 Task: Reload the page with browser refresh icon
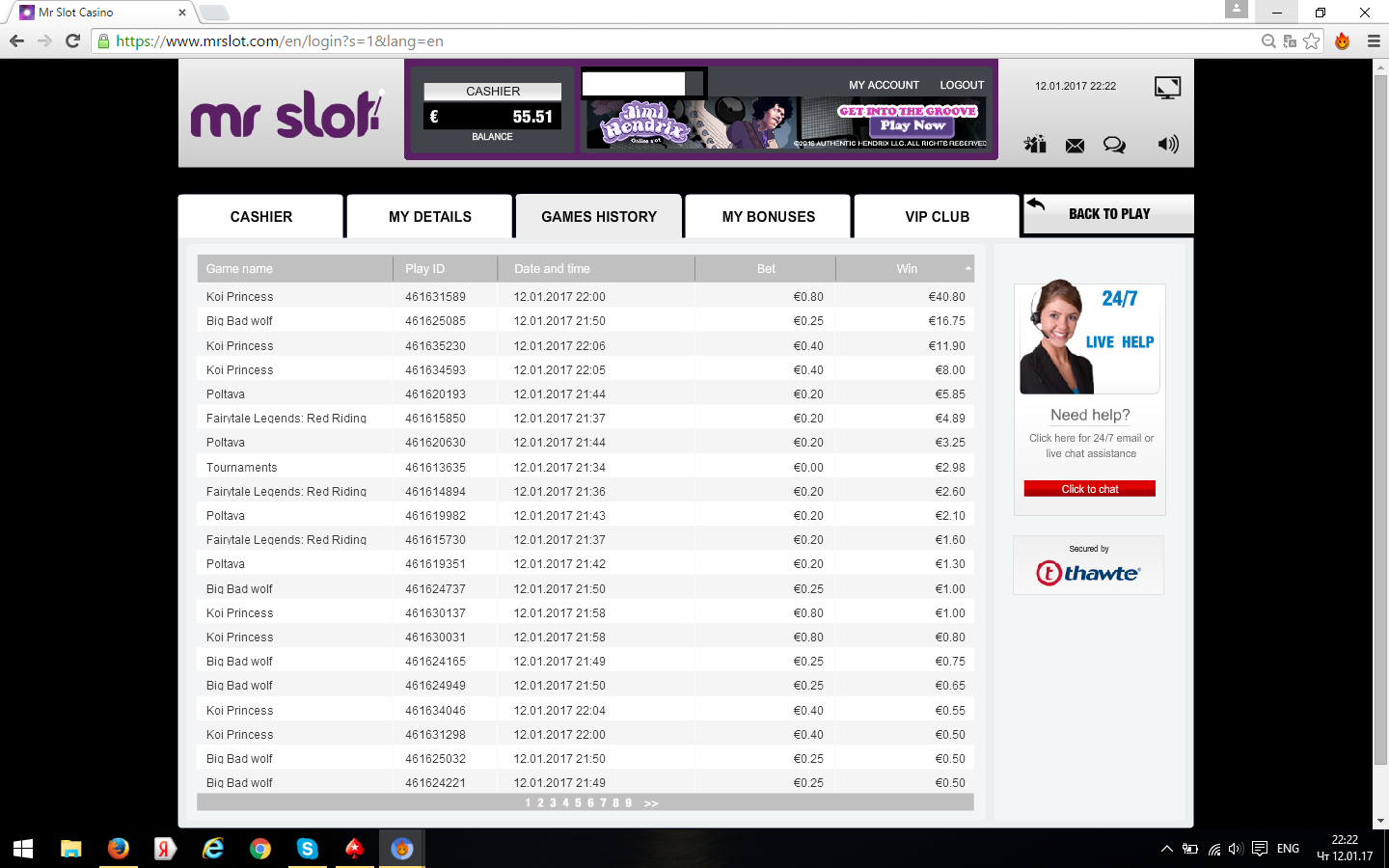[x=72, y=41]
